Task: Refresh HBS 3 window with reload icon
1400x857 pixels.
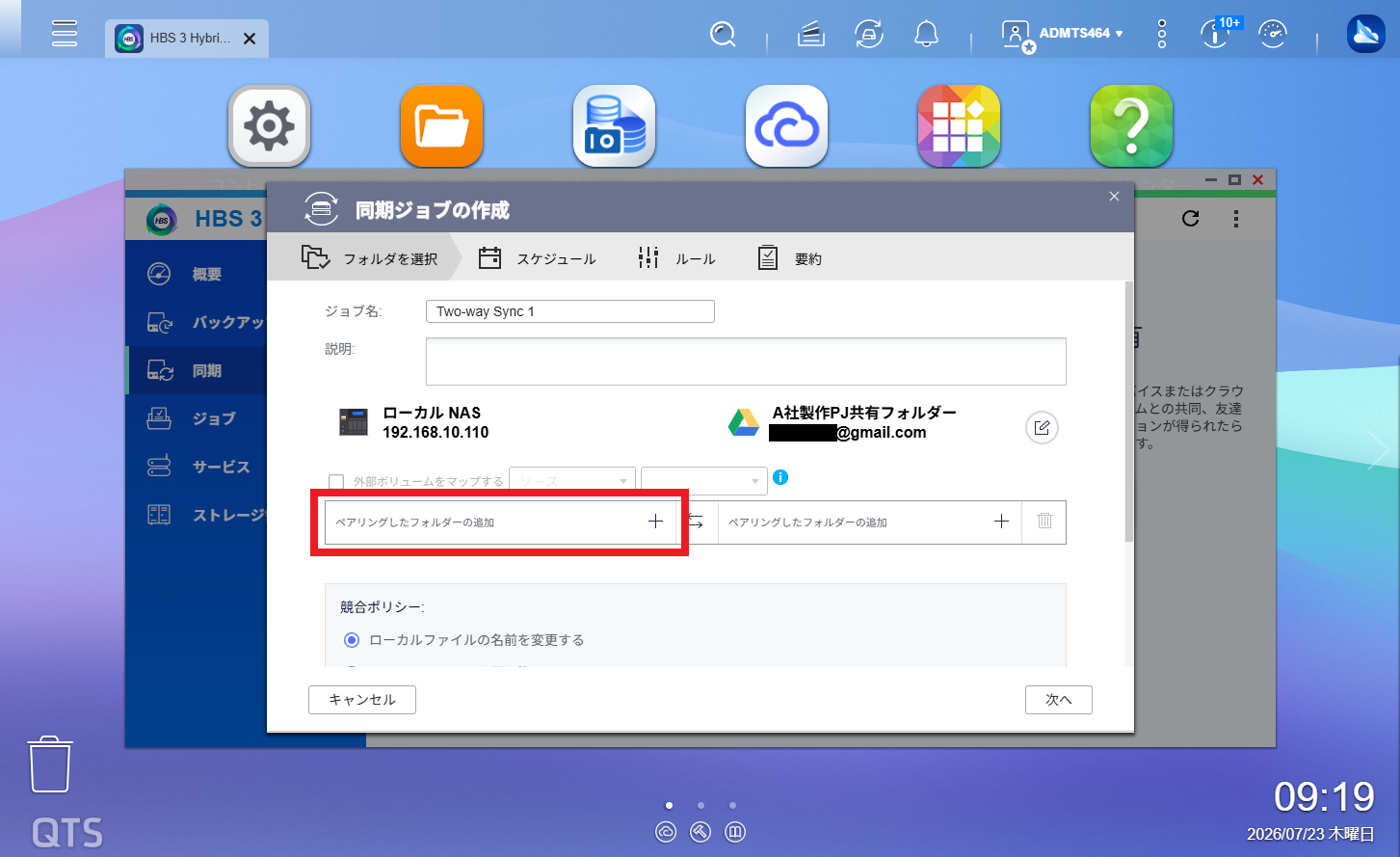Action: pyautogui.click(x=1191, y=219)
